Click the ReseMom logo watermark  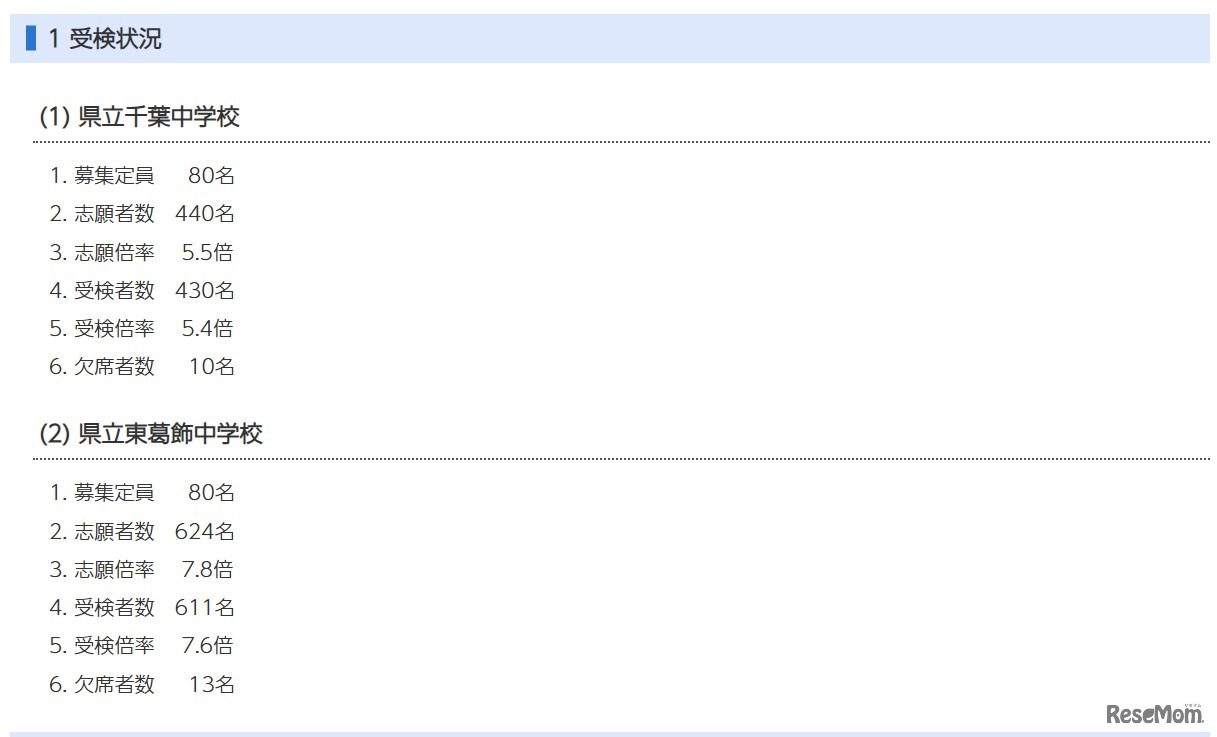point(1155,713)
